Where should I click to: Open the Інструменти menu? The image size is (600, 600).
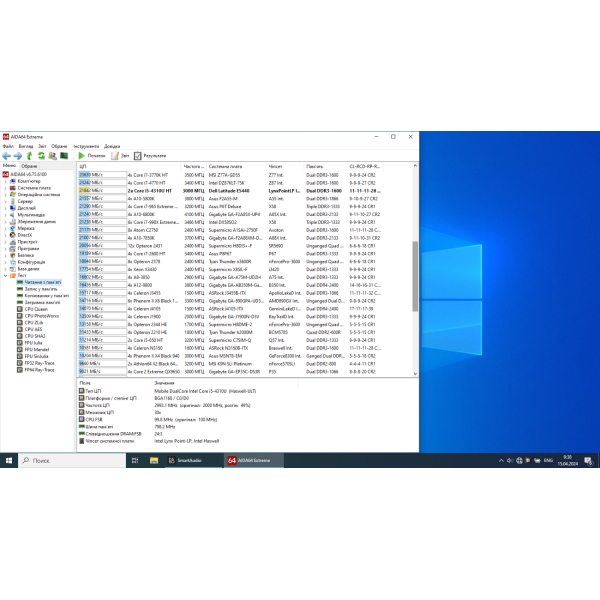pos(86,146)
